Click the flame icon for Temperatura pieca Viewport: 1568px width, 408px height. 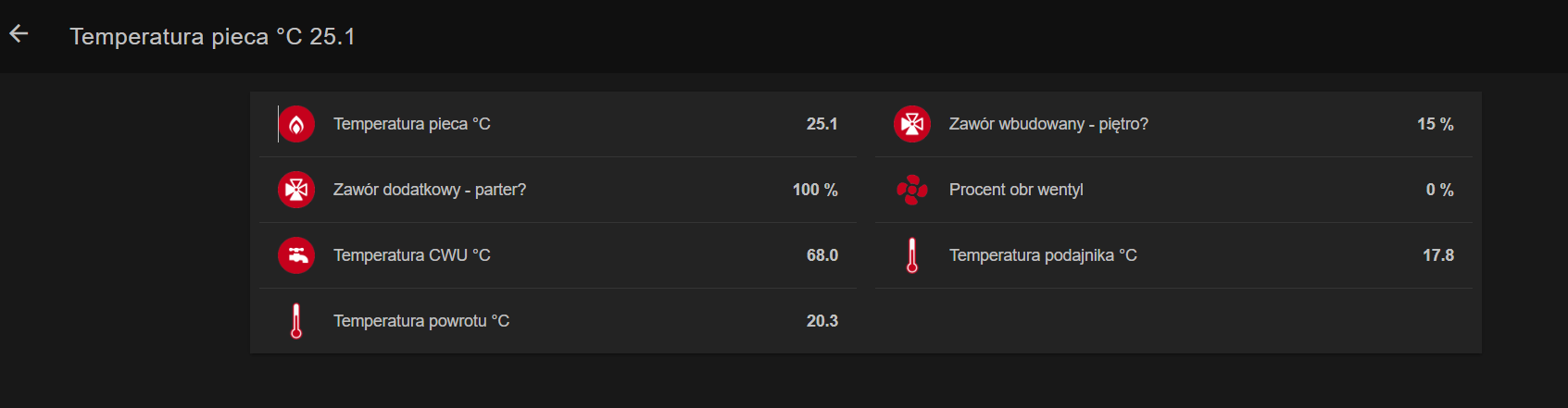[296, 124]
